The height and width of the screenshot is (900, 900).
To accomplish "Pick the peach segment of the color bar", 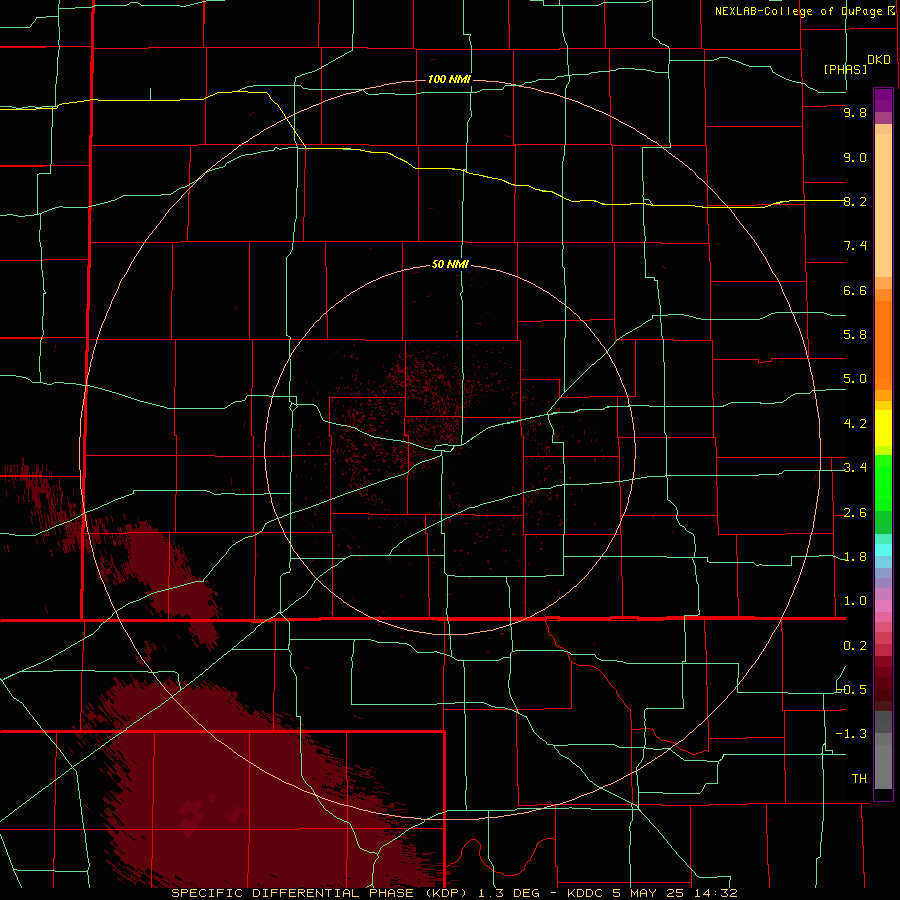I will pos(883,205).
